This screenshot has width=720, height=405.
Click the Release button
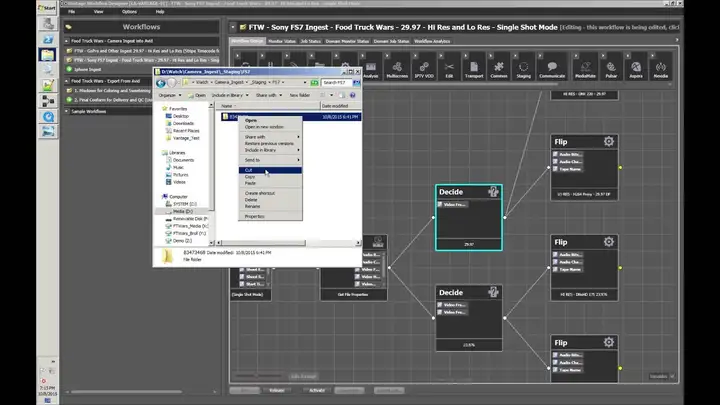click(x=276, y=390)
